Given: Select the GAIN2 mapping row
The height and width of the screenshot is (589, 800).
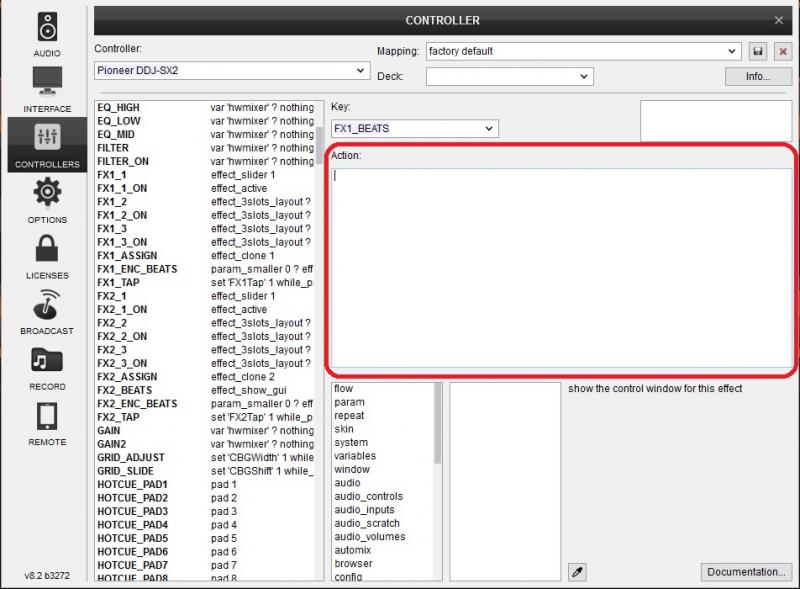Looking at the screenshot, I should [206, 444].
